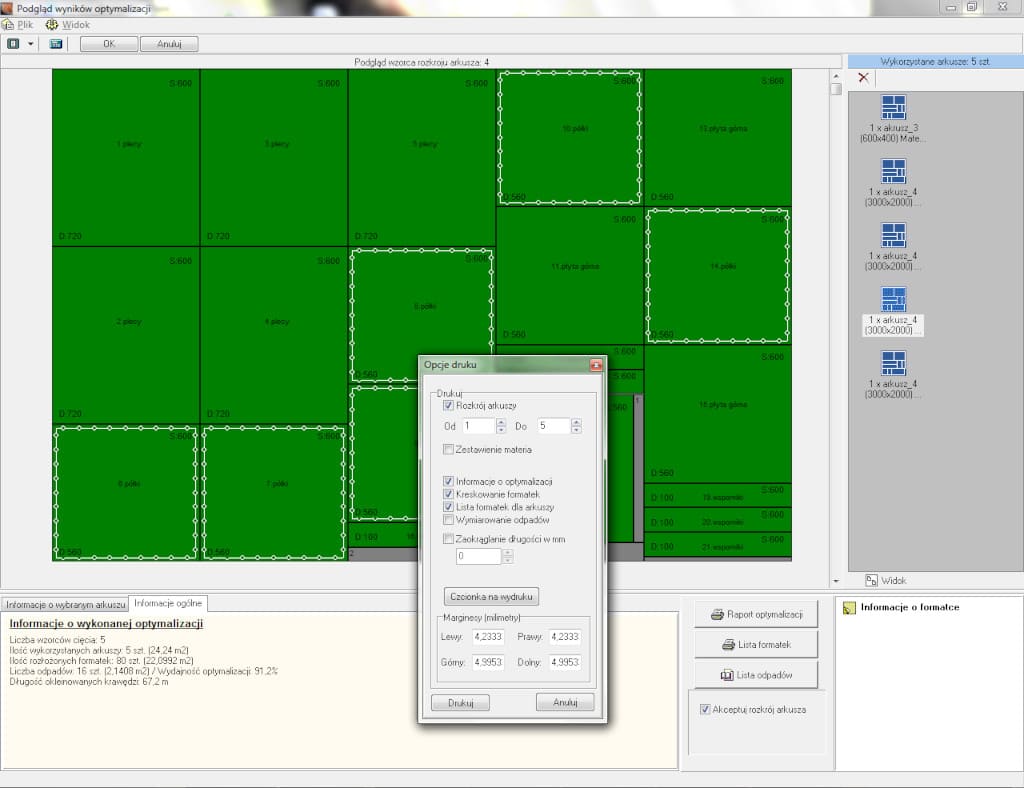Enable Zaokrąglanie długości w mm option
This screenshot has width=1024, height=788.
tap(448, 539)
